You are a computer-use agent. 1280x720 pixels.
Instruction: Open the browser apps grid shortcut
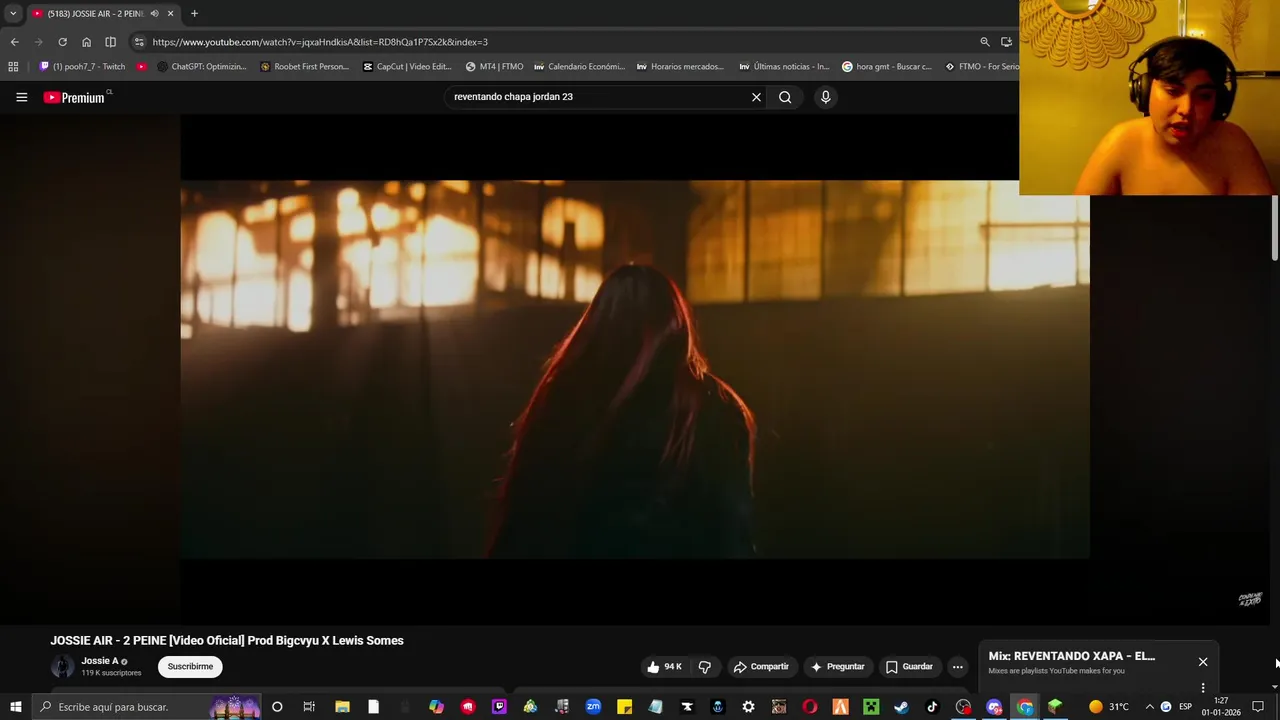(x=13, y=67)
